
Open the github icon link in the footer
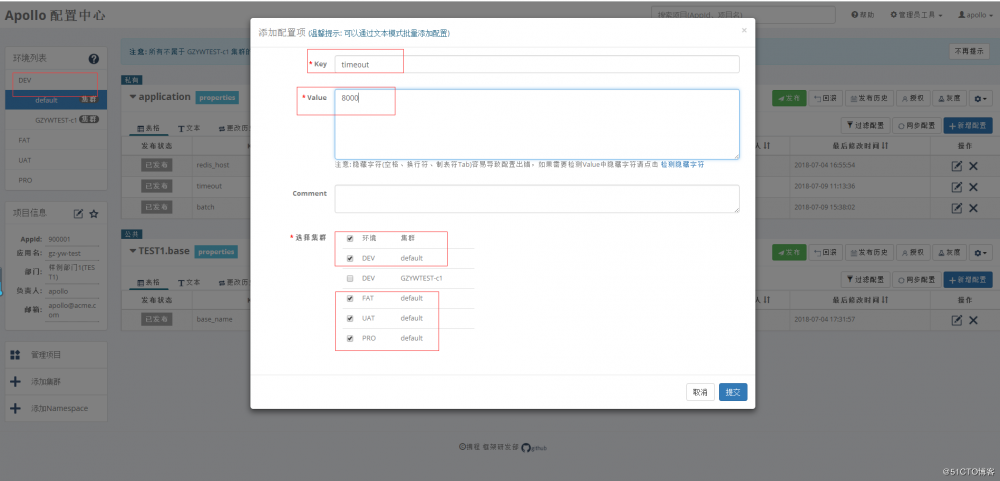point(526,447)
